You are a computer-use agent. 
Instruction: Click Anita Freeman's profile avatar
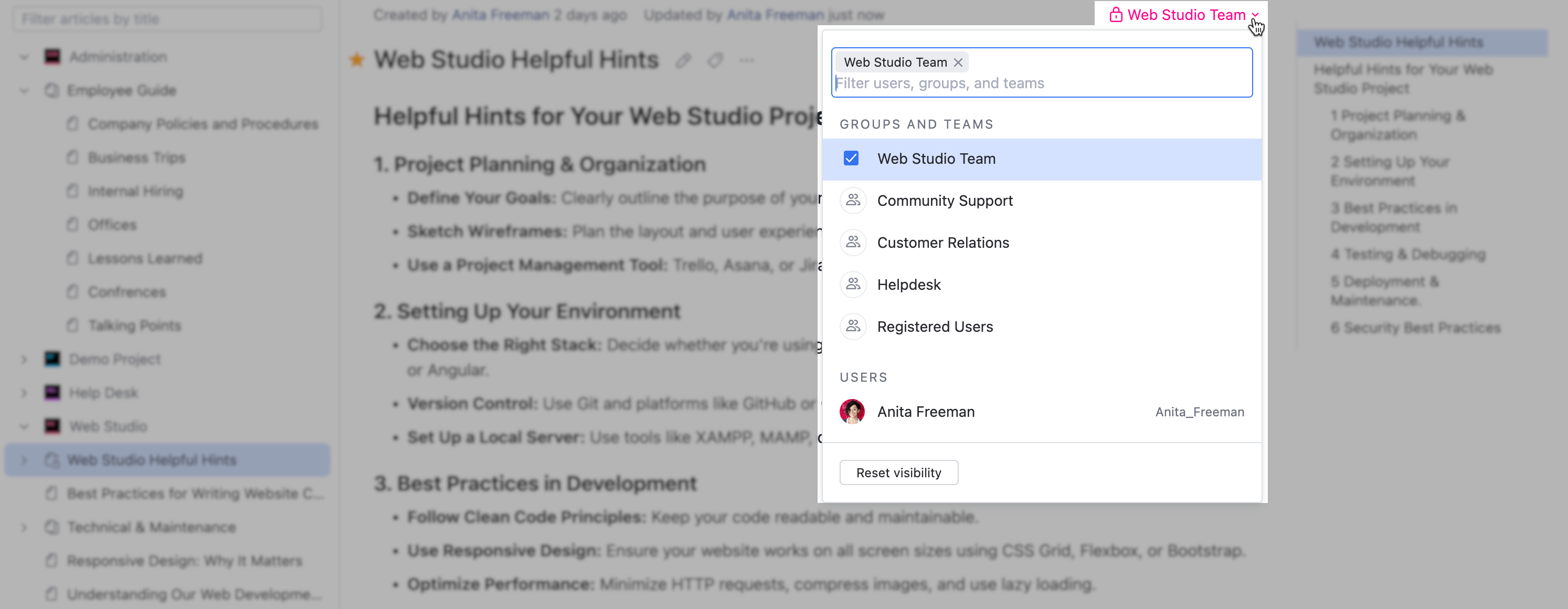click(852, 412)
